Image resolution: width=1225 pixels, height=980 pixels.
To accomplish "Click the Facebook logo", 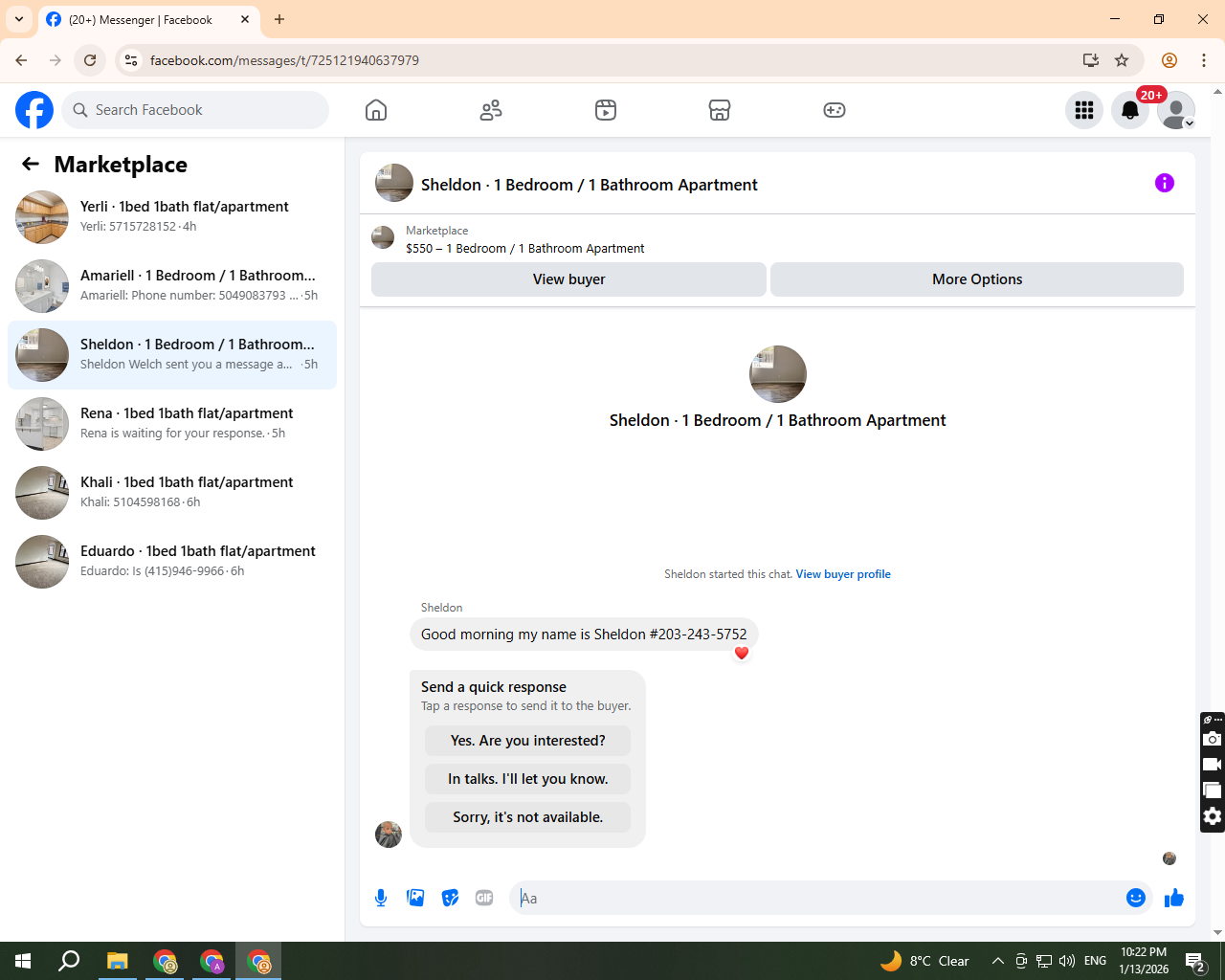I will click(x=34, y=110).
